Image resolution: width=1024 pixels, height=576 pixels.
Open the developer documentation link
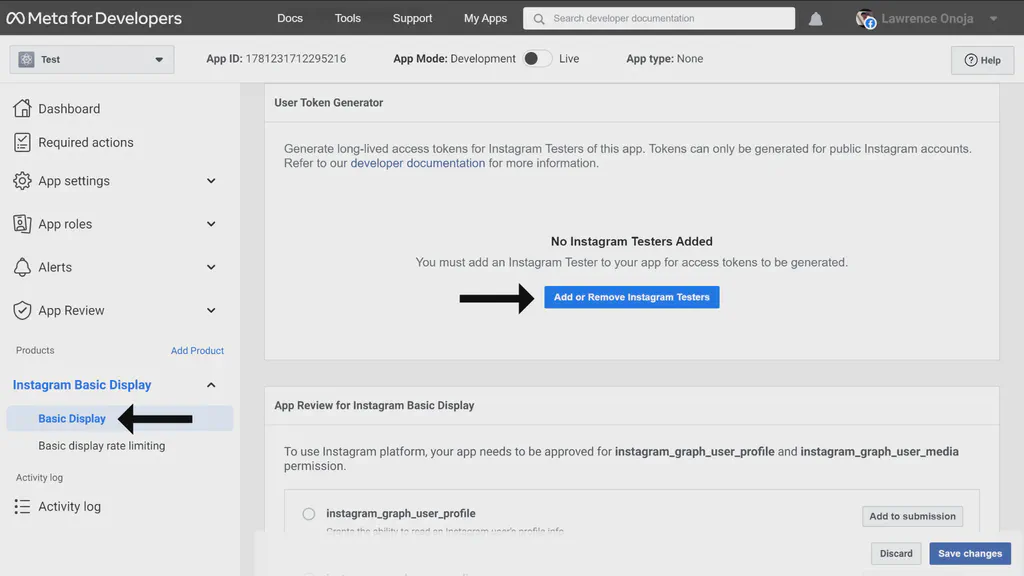point(417,163)
